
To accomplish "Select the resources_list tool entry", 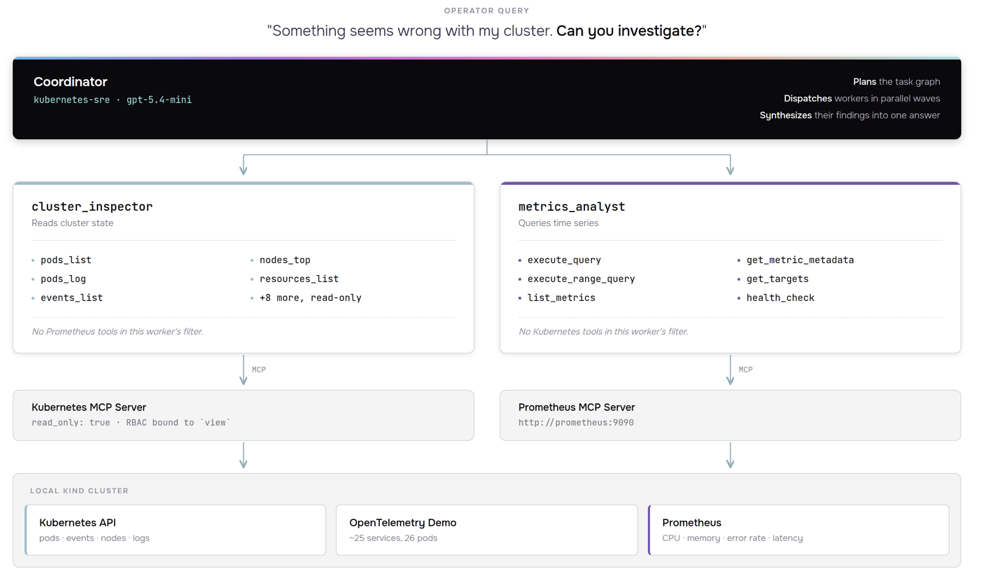I will [x=299, y=278].
